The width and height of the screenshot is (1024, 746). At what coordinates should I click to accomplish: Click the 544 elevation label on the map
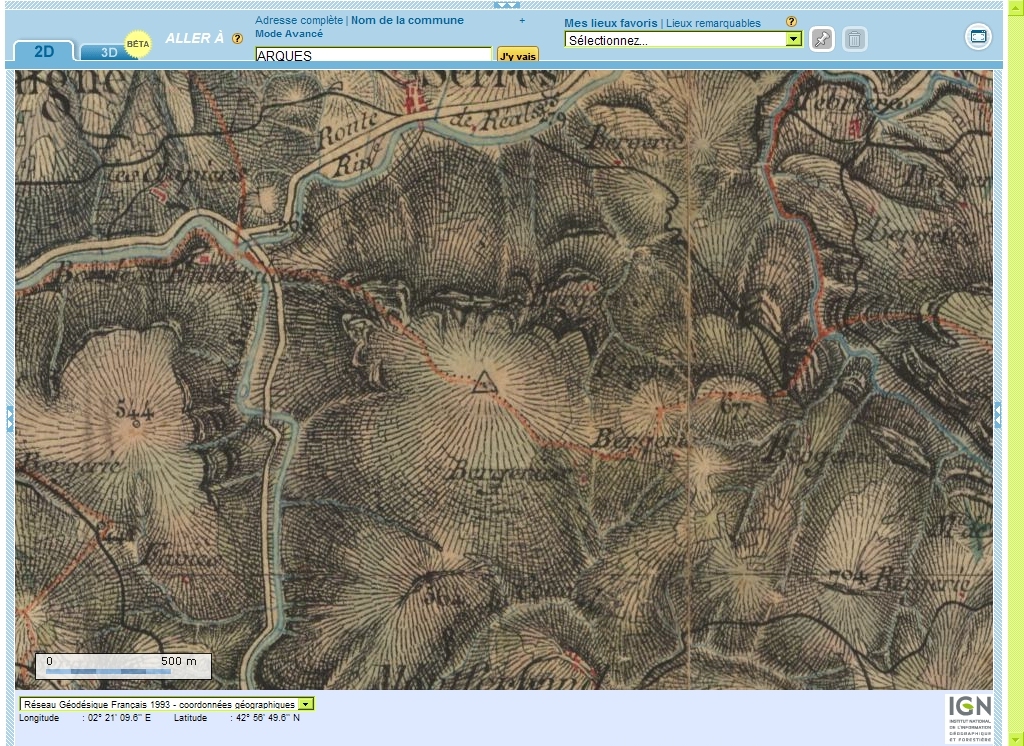134,412
